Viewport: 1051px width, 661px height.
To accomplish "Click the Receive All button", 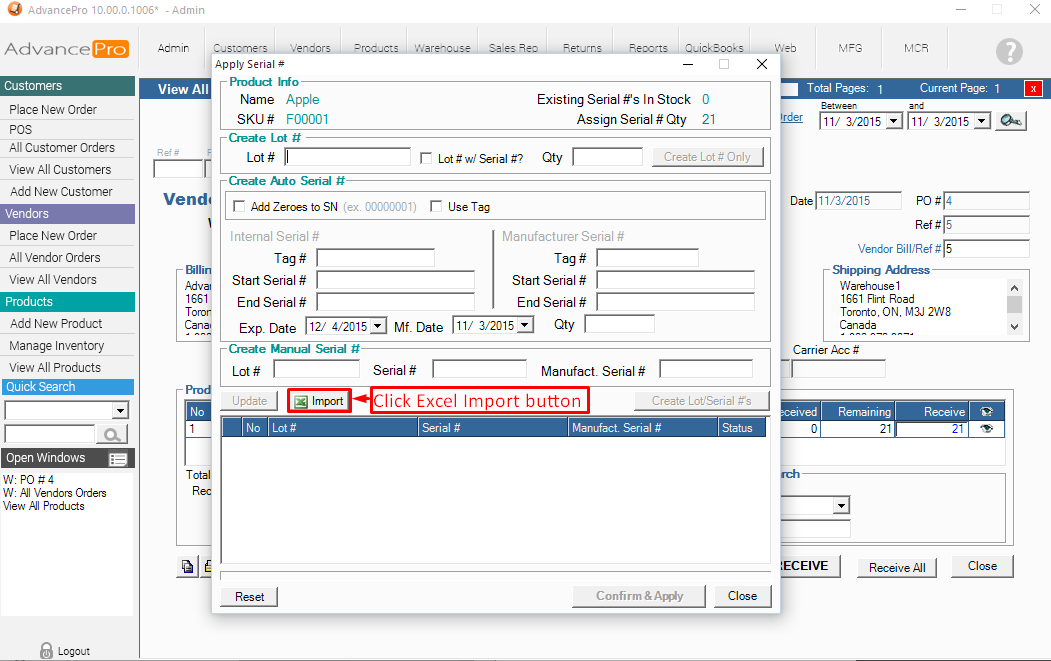I will pyautogui.click(x=897, y=567).
